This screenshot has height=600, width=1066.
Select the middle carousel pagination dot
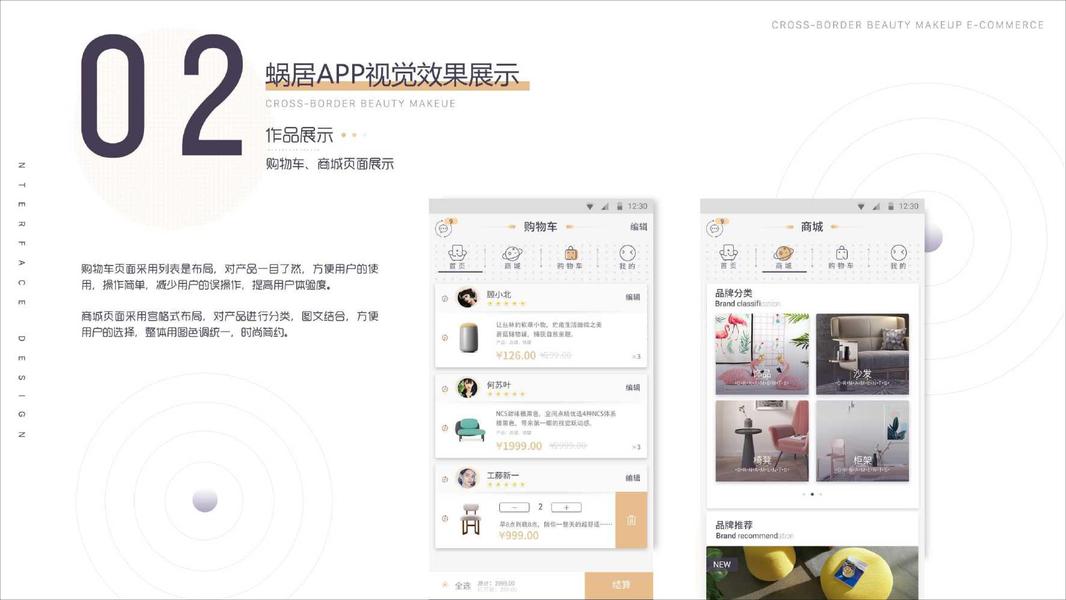point(812,494)
